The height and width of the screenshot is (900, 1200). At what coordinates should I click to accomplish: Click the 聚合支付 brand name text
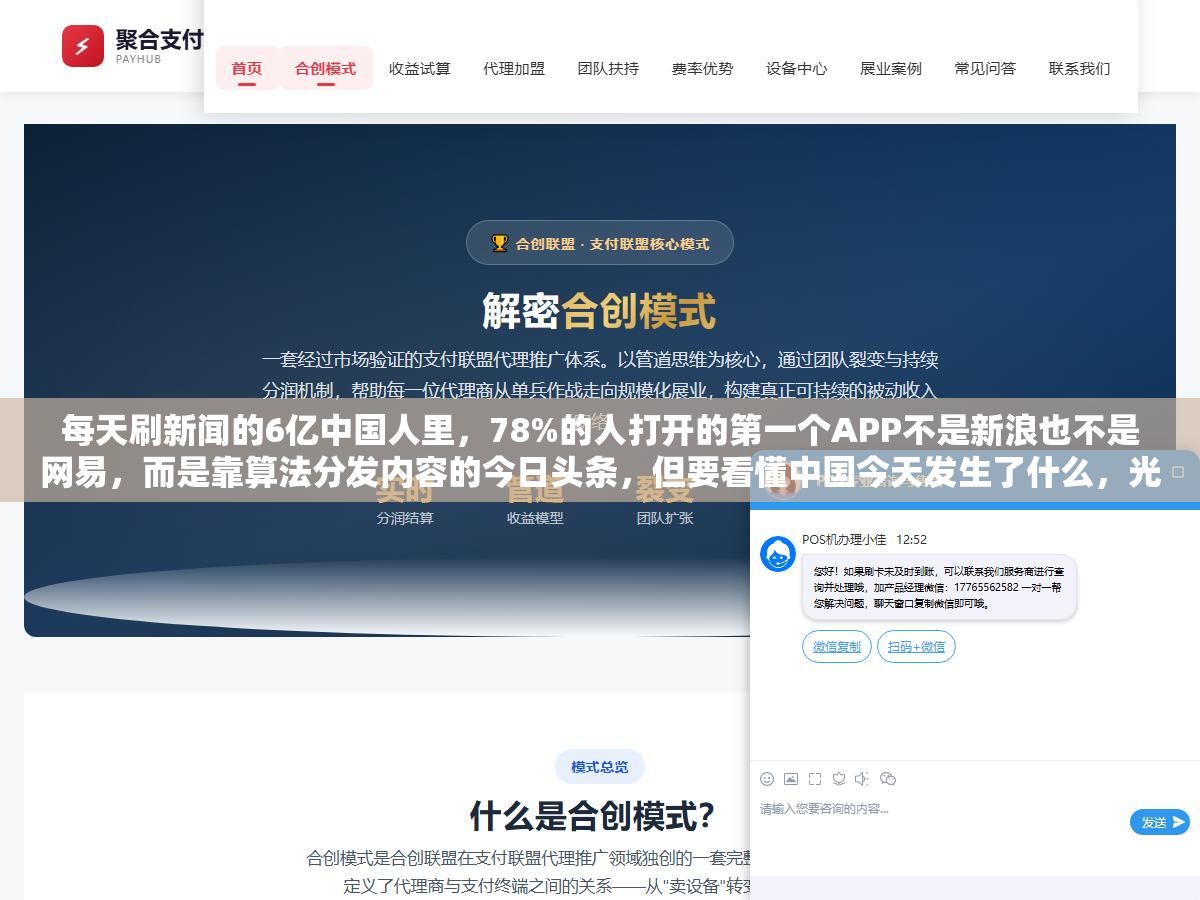[159, 39]
